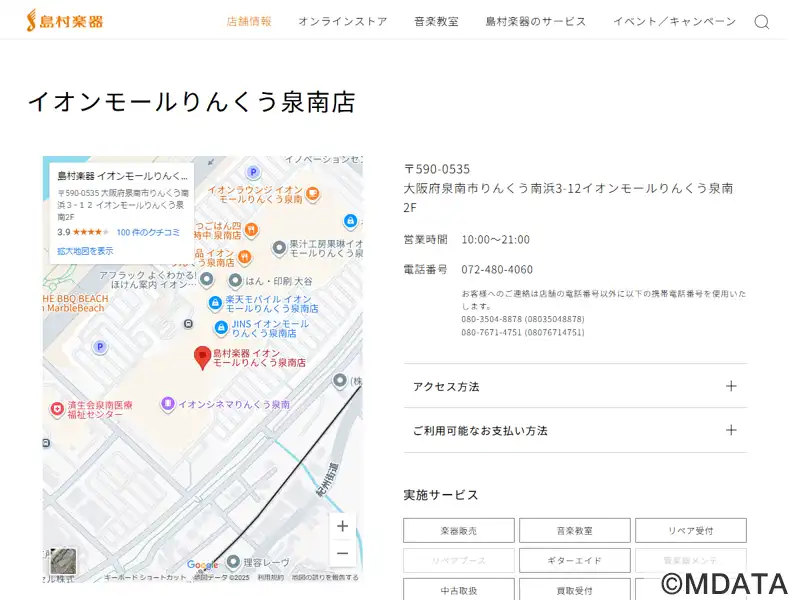Click the plus icon beside アクセス方法
800x600 pixels.
[x=731, y=386]
